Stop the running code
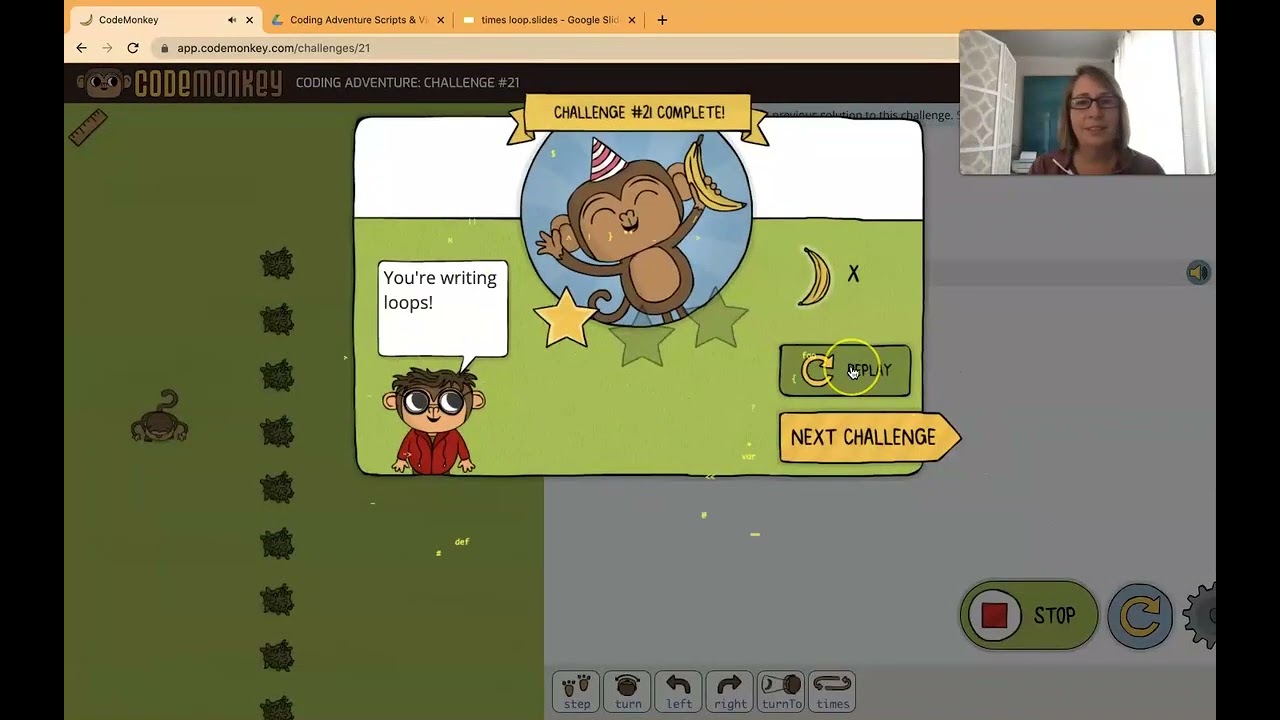This screenshot has width=1280, height=720. point(1029,615)
